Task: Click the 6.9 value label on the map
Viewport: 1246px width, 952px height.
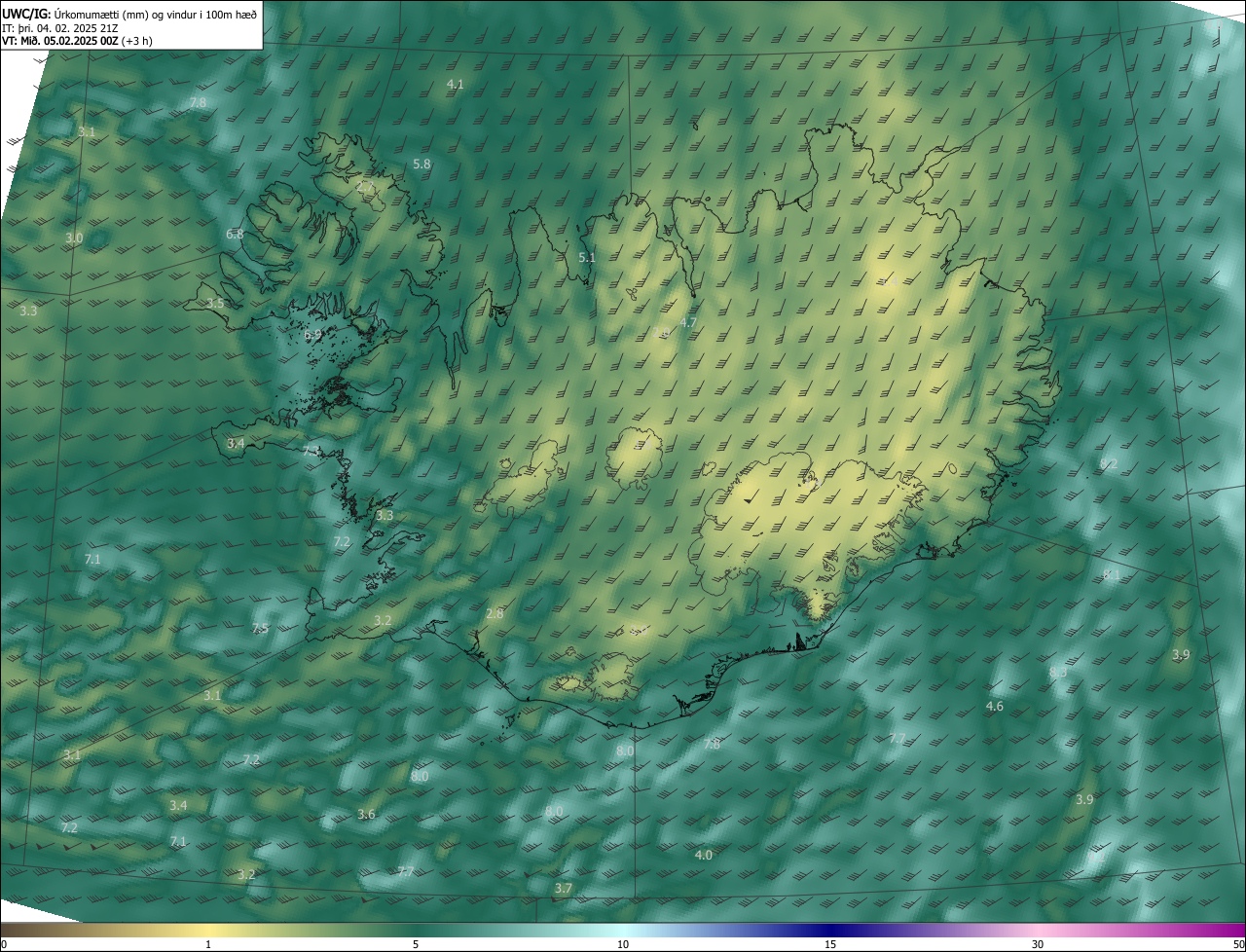Action: pos(312,335)
